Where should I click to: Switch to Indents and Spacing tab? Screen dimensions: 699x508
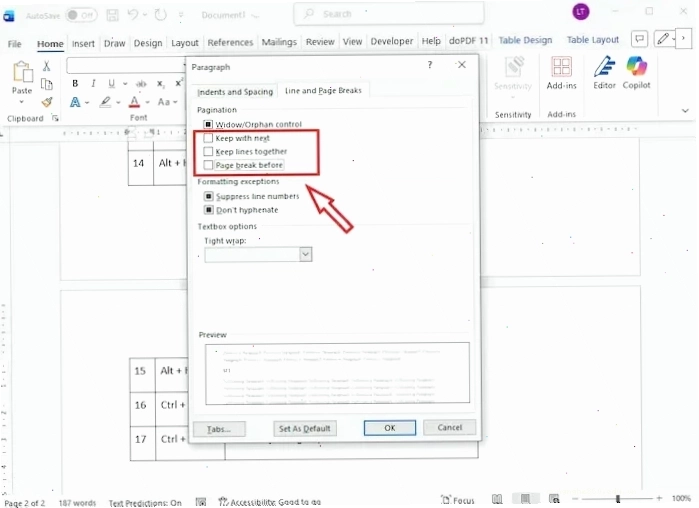[x=235, y=92]
